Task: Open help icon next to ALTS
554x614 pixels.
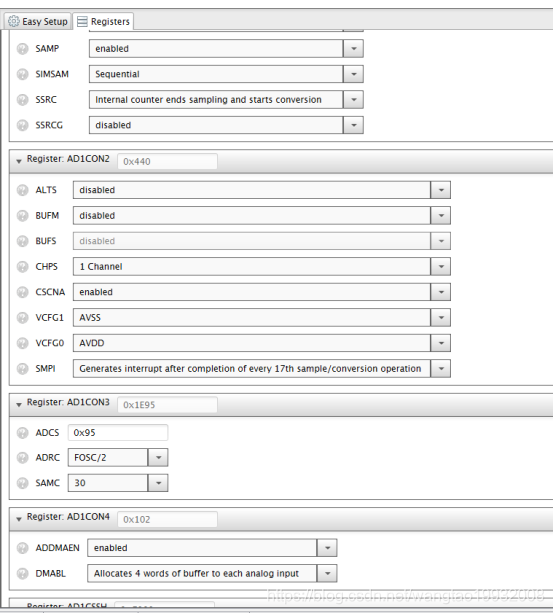Action: coord(22,190)
